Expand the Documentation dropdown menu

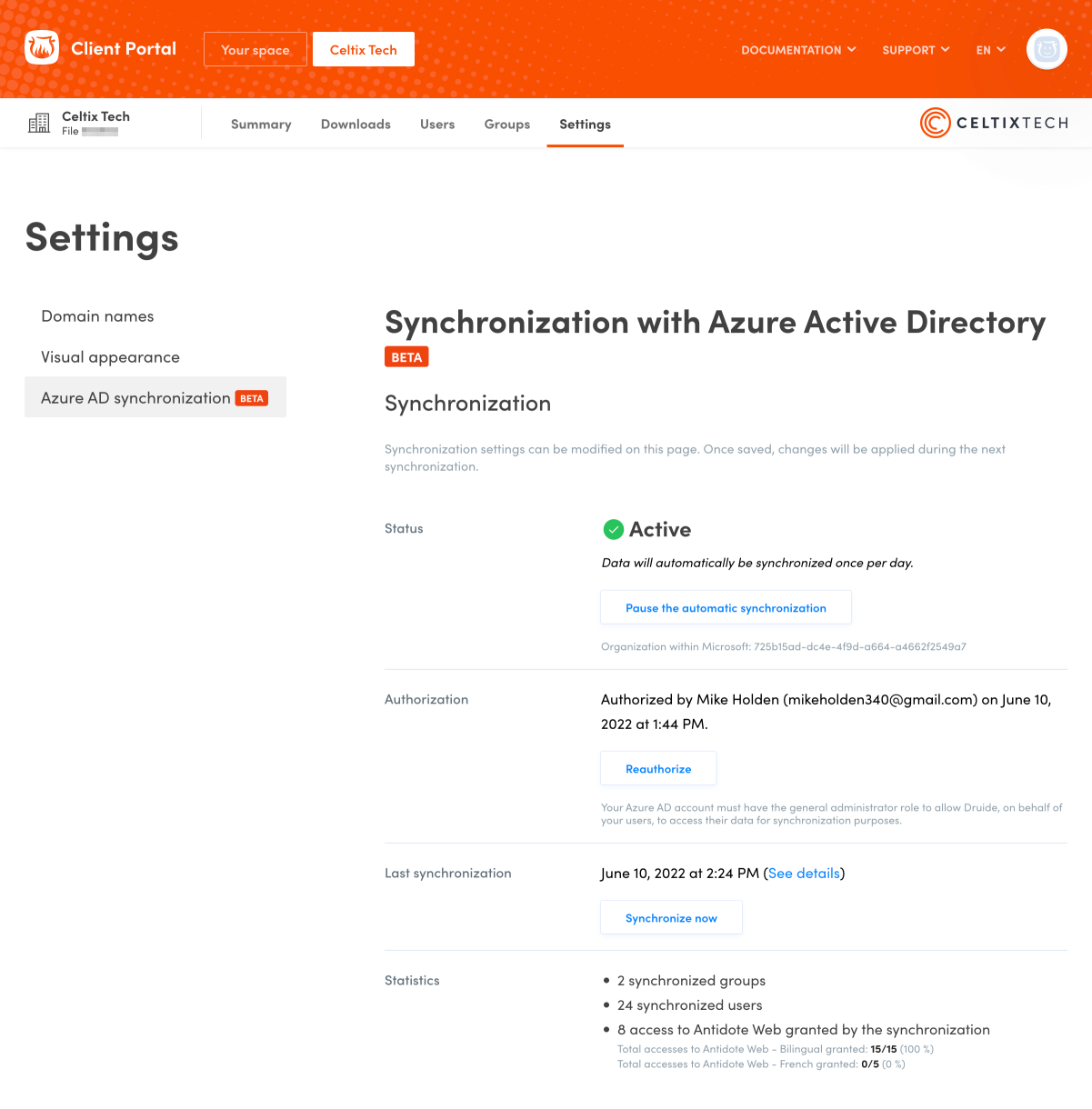[x=798, y=50]
